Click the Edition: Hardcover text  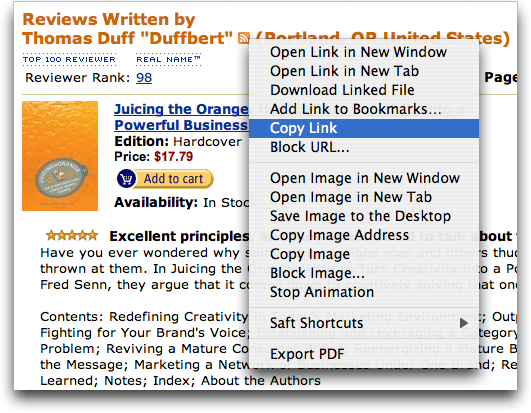click(x=178, y=142)
